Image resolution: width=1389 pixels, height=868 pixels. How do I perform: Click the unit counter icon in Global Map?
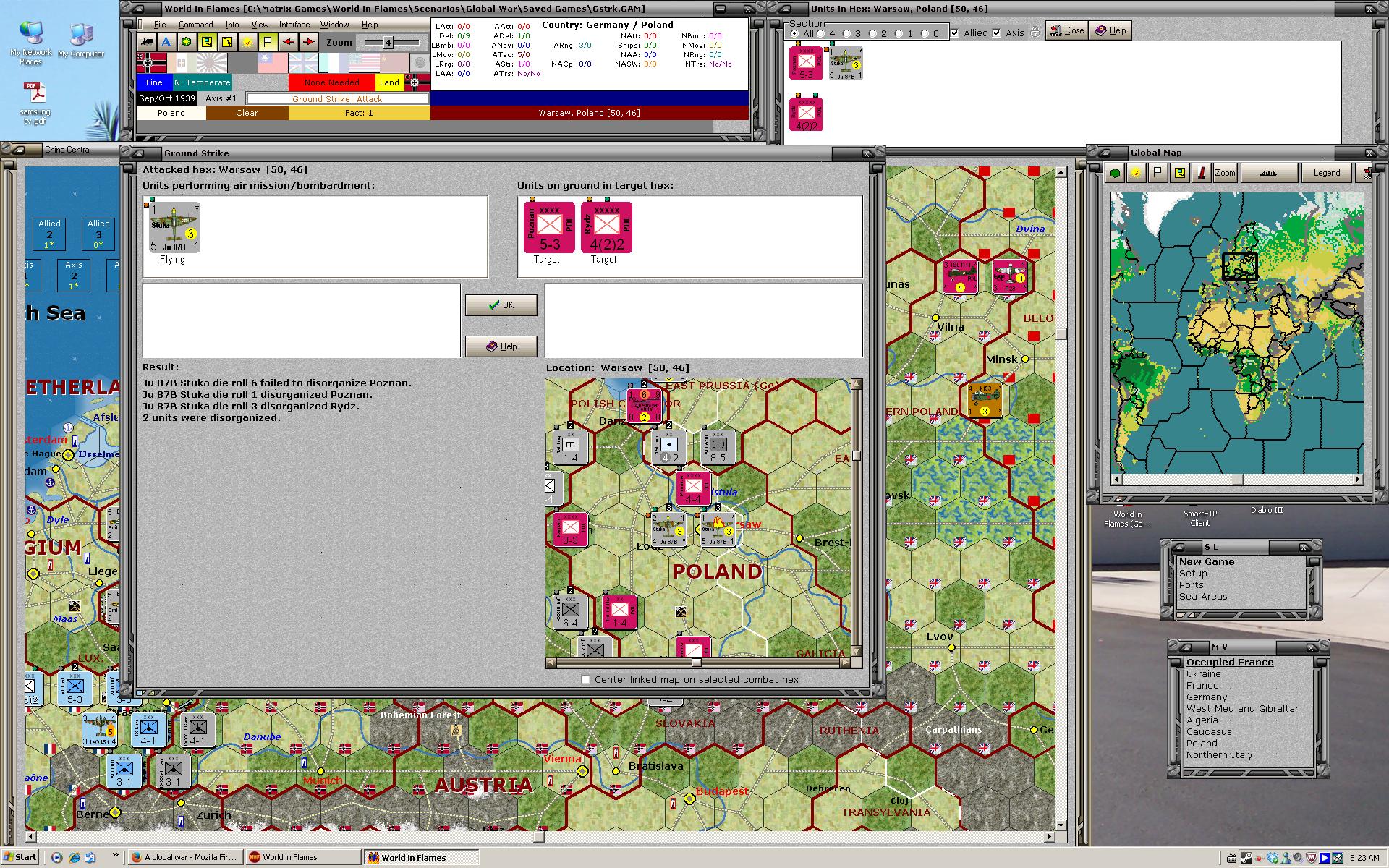point(1180,173)
